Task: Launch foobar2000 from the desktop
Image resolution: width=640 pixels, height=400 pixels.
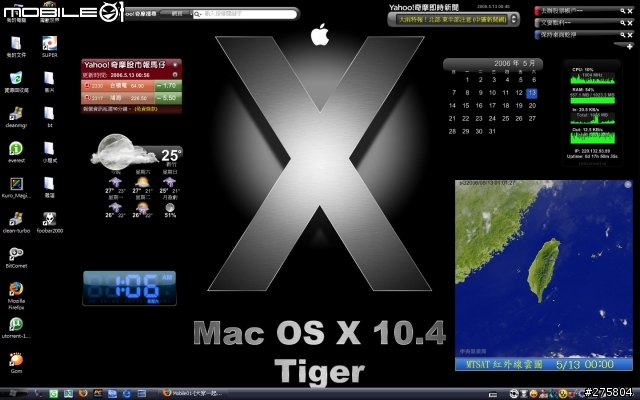Action: [49, 222]
